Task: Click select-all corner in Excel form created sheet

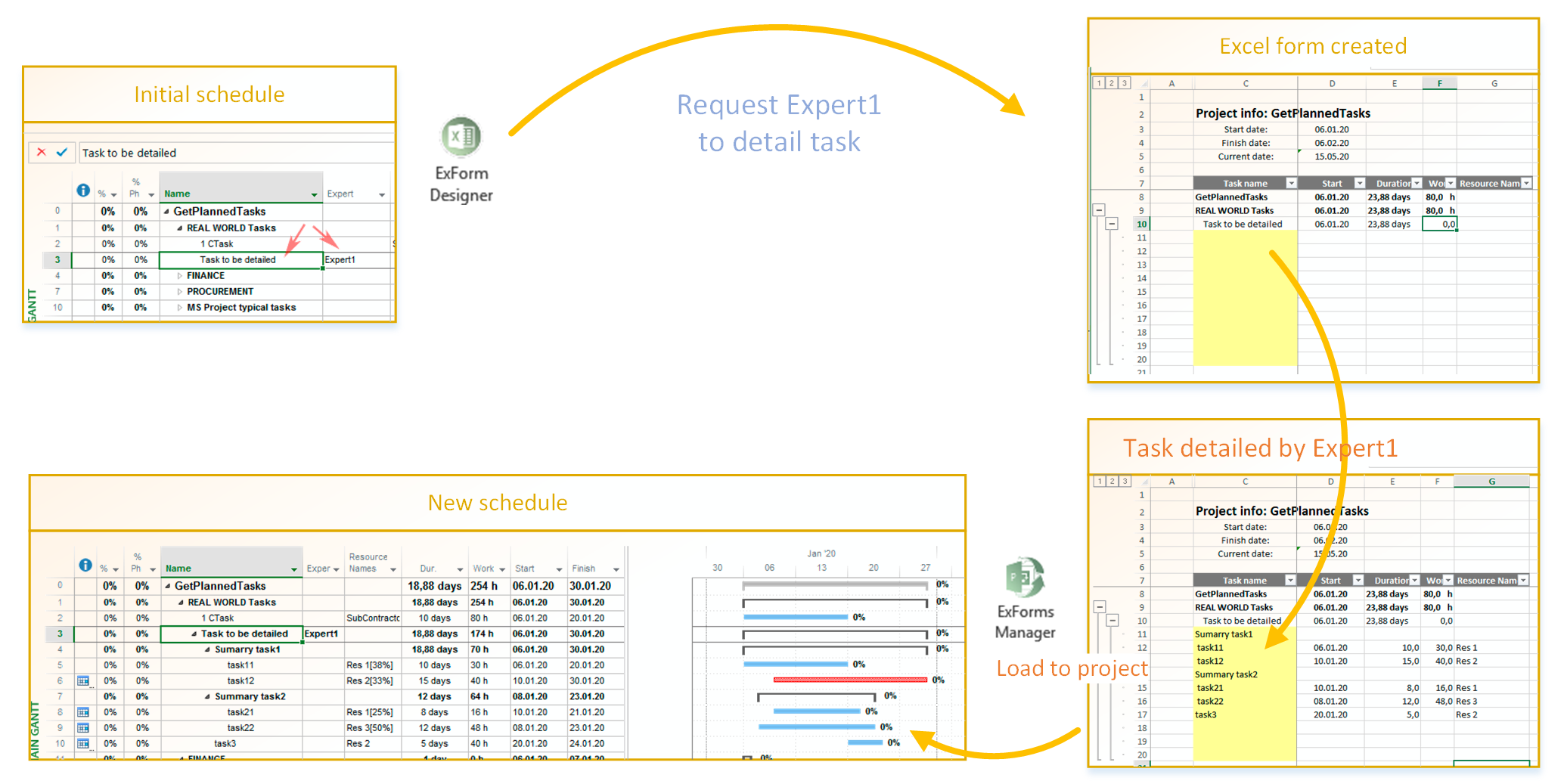Action: click(x=1143, y=84)
